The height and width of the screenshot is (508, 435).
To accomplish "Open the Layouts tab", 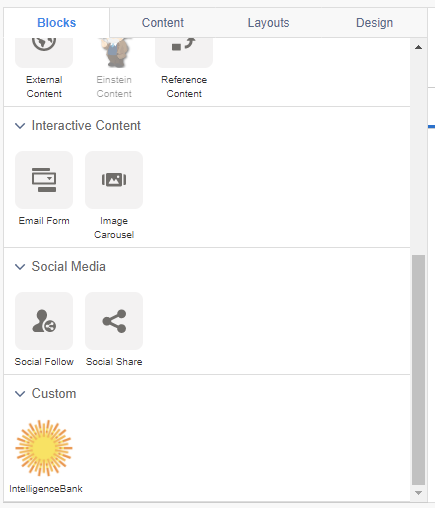I will pyautogui.click(x=268, y=23).
